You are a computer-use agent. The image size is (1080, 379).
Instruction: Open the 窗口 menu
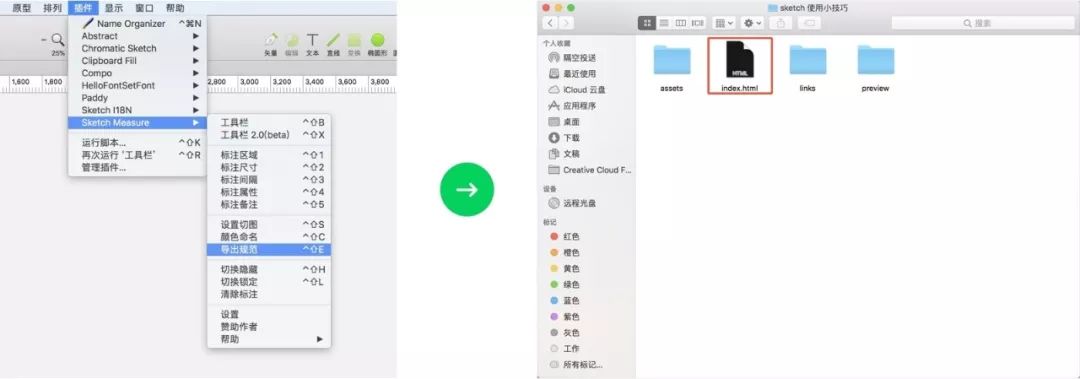(145, 8)
